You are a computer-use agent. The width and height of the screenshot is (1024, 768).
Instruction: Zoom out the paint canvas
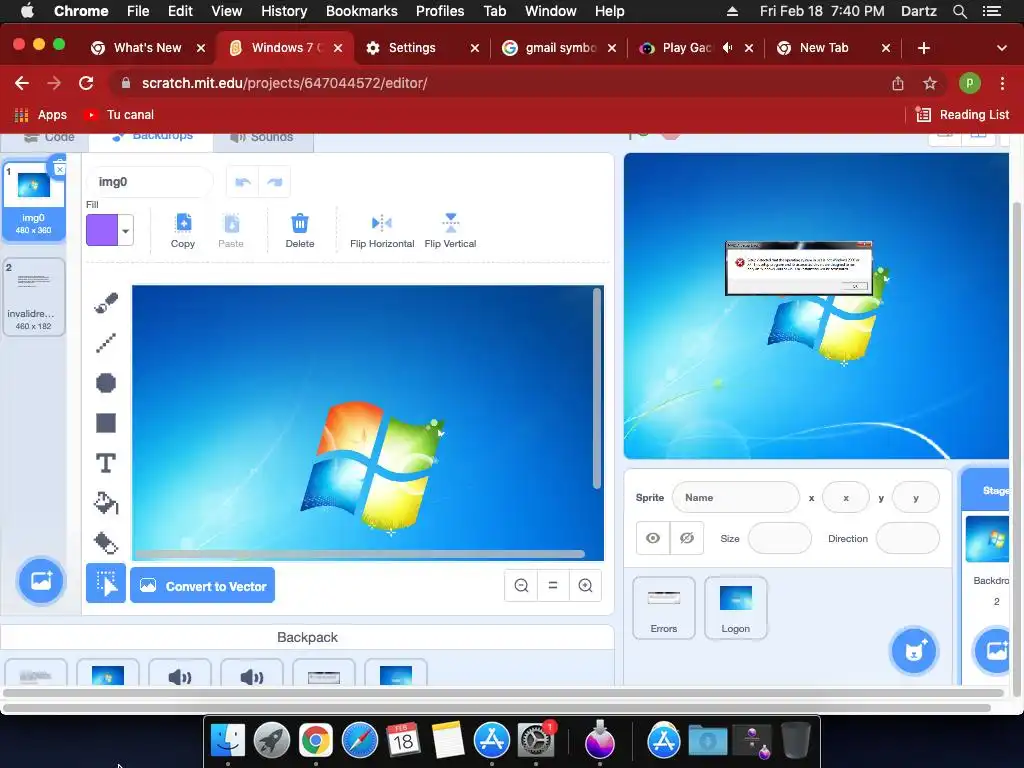click(521, 586)
